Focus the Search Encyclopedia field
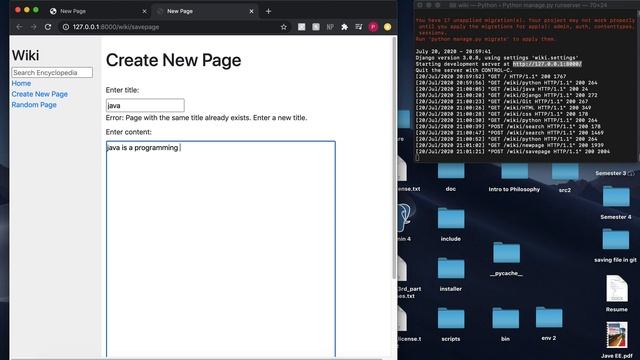Viewport: 640px width, 360px height. click(52, 73)
